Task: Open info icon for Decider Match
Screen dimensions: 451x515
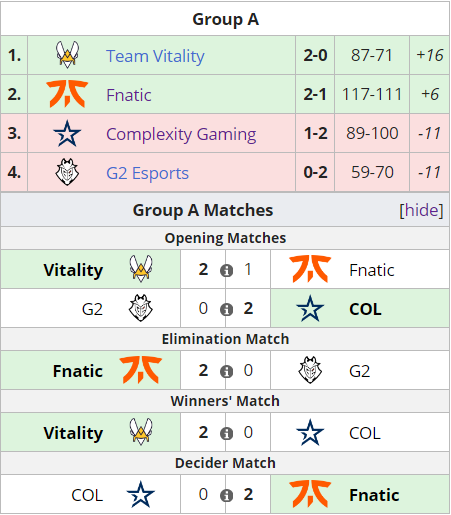Action: [226, 495]
